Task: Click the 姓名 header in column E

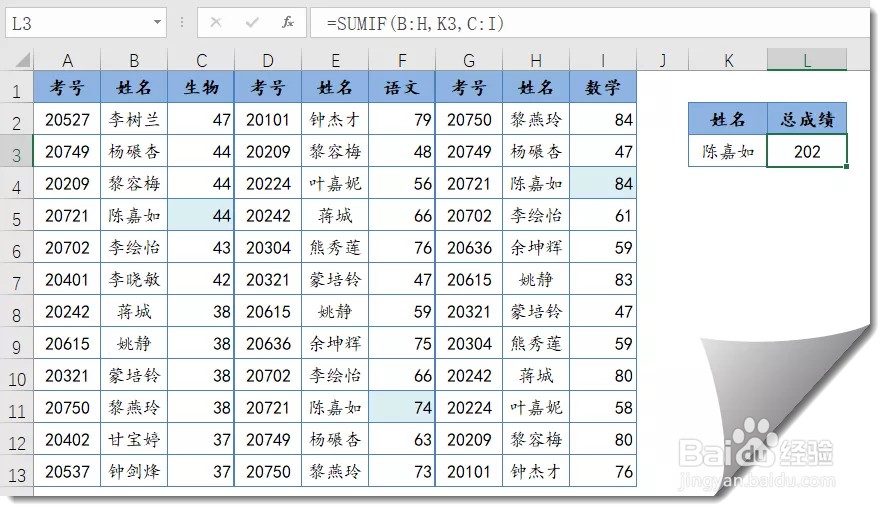Action: pos(335,87)
